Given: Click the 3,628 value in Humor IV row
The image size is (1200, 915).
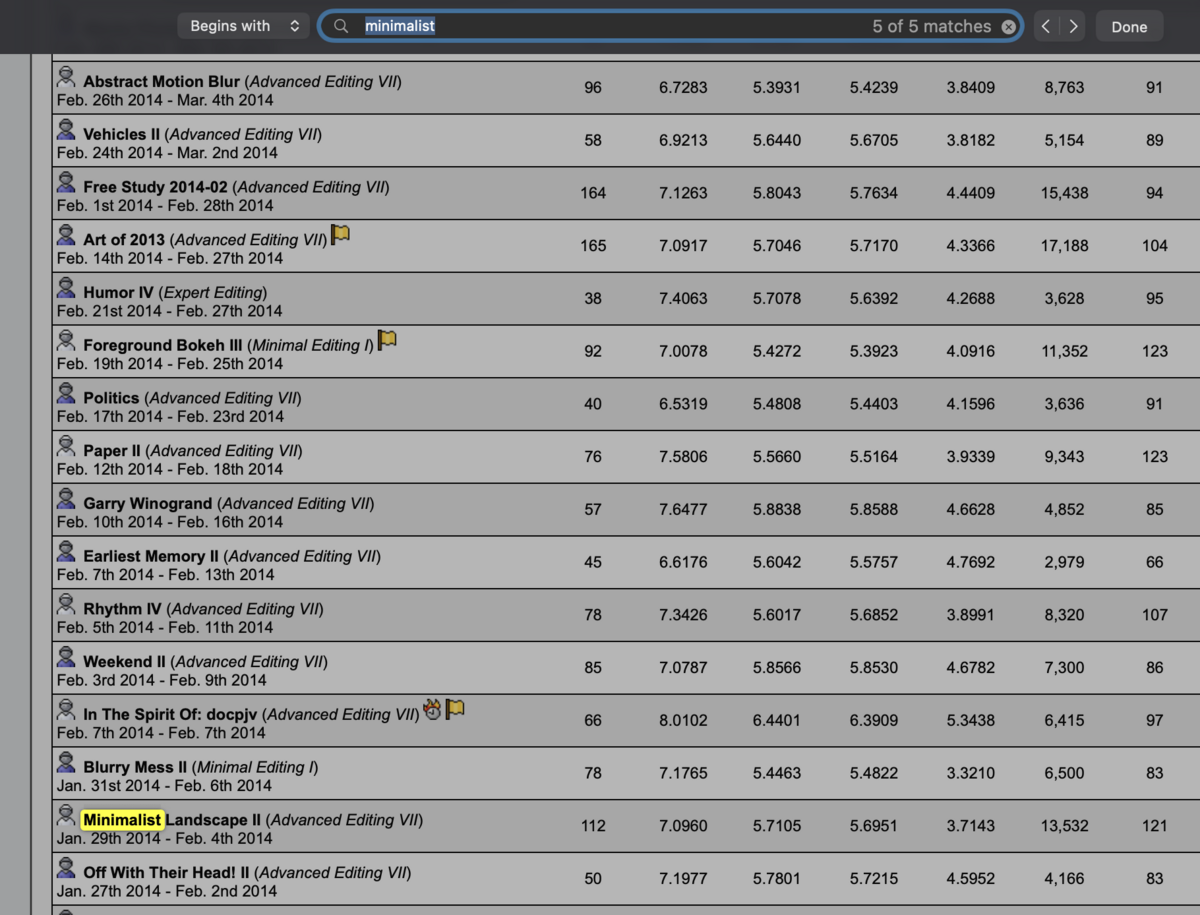Looking at the screenshot, I should 1064,299.
